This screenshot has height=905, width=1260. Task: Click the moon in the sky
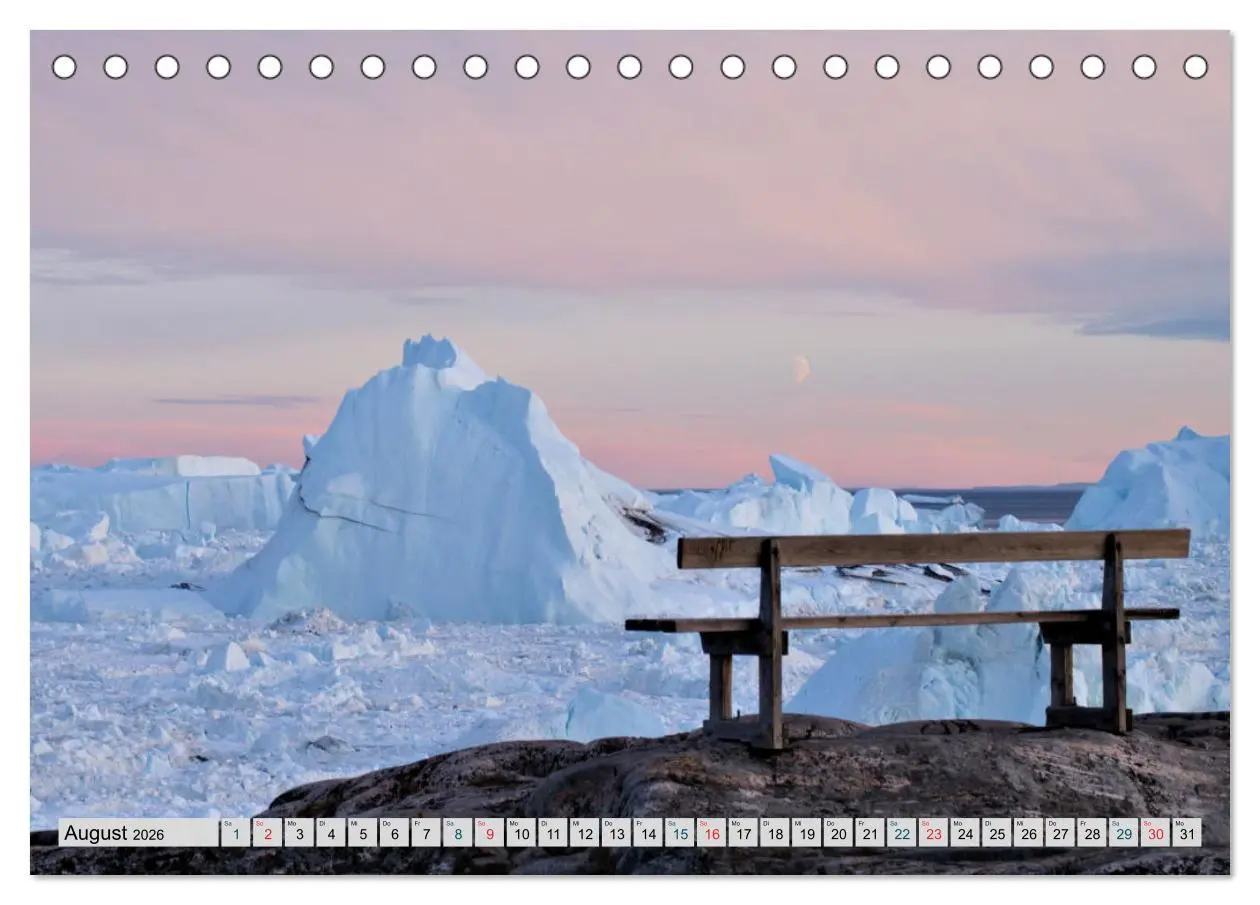[x=801, y=369]
